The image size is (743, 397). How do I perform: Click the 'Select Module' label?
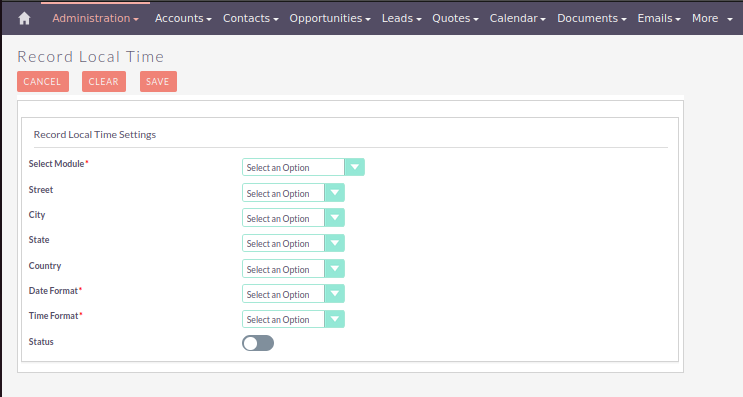56,164
